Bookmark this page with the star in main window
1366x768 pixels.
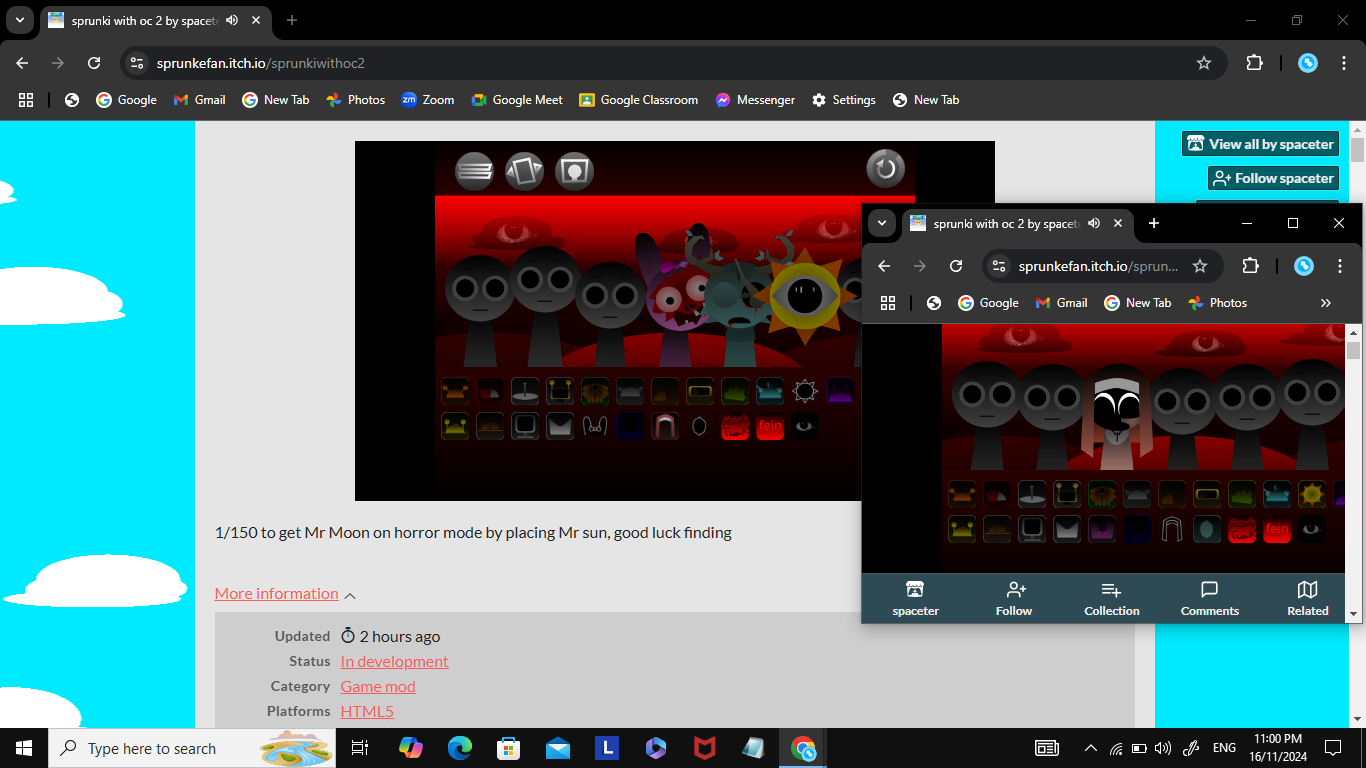(1204, 63)
